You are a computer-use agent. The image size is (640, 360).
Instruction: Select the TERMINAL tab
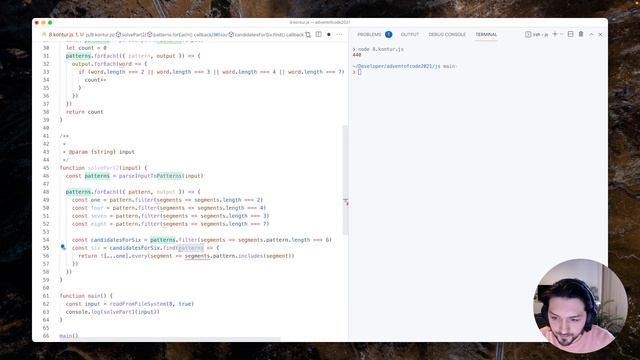[486, 35]
